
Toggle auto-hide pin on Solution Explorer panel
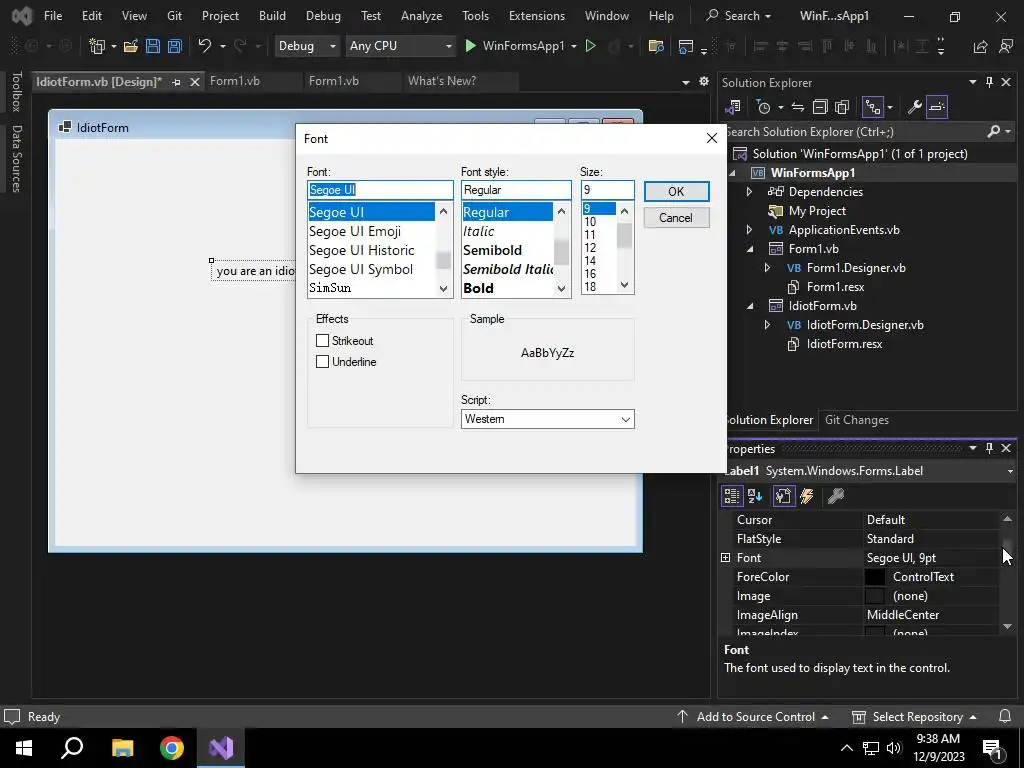(x=989, y=82)
